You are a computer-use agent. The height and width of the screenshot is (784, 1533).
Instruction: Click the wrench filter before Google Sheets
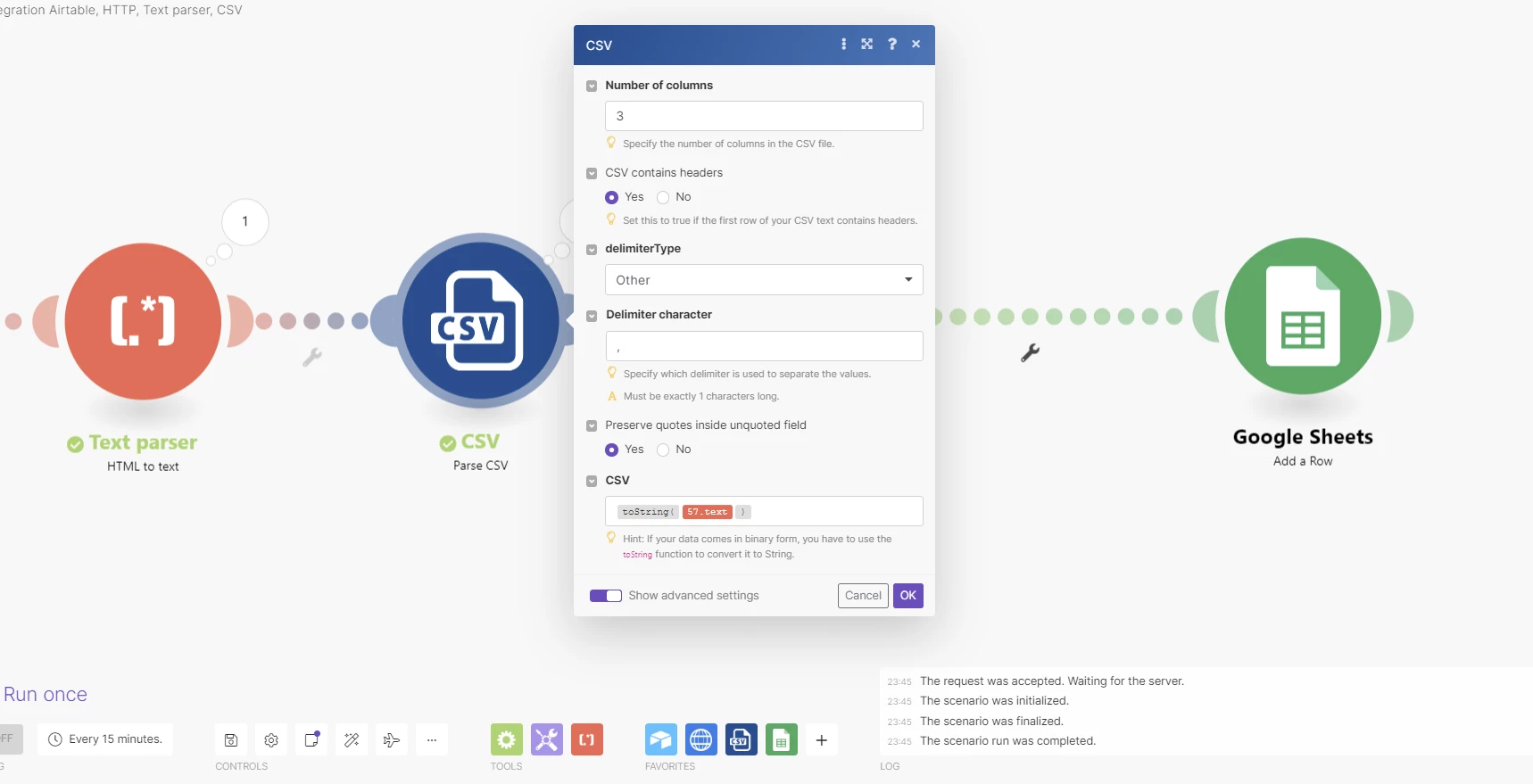point(1030,353)
